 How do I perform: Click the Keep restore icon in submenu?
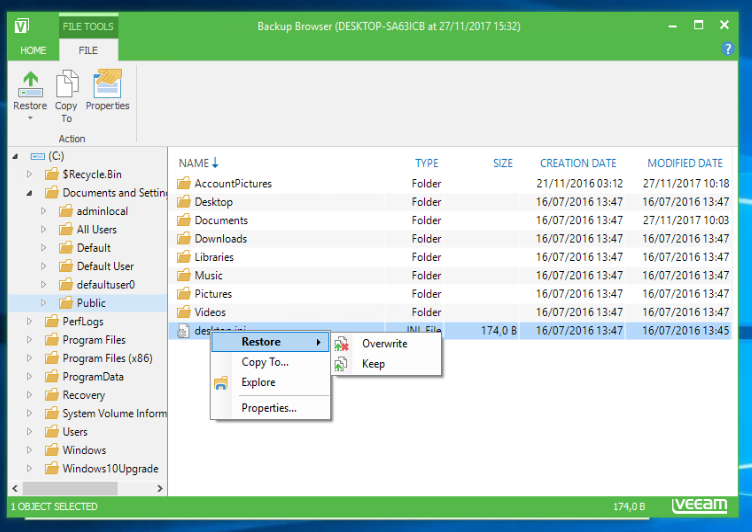340,364
